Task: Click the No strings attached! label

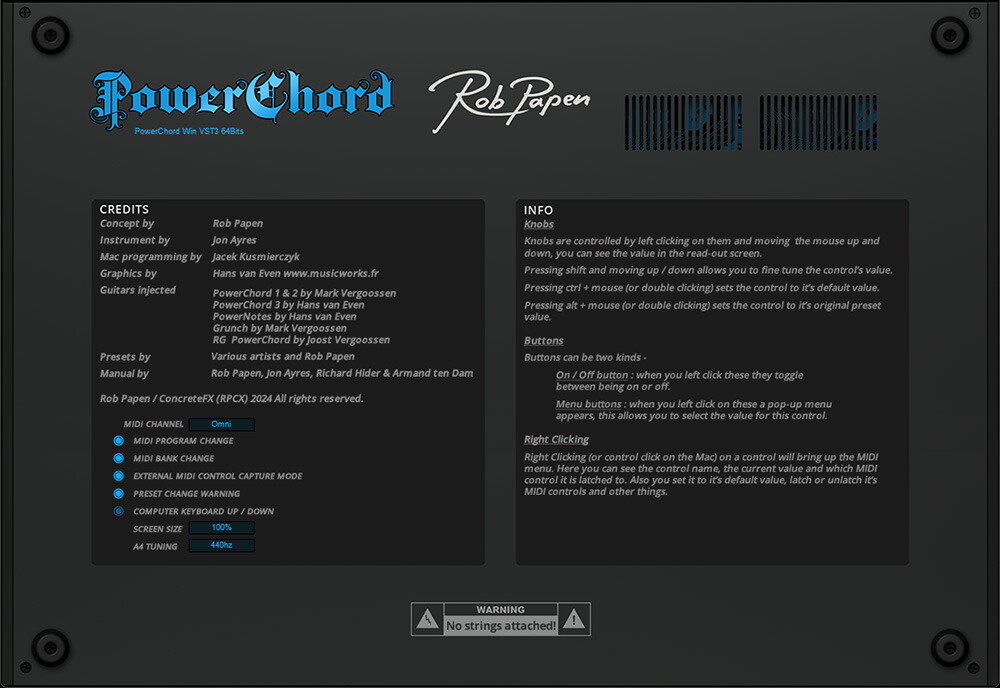Action: [x=501, y=626]
